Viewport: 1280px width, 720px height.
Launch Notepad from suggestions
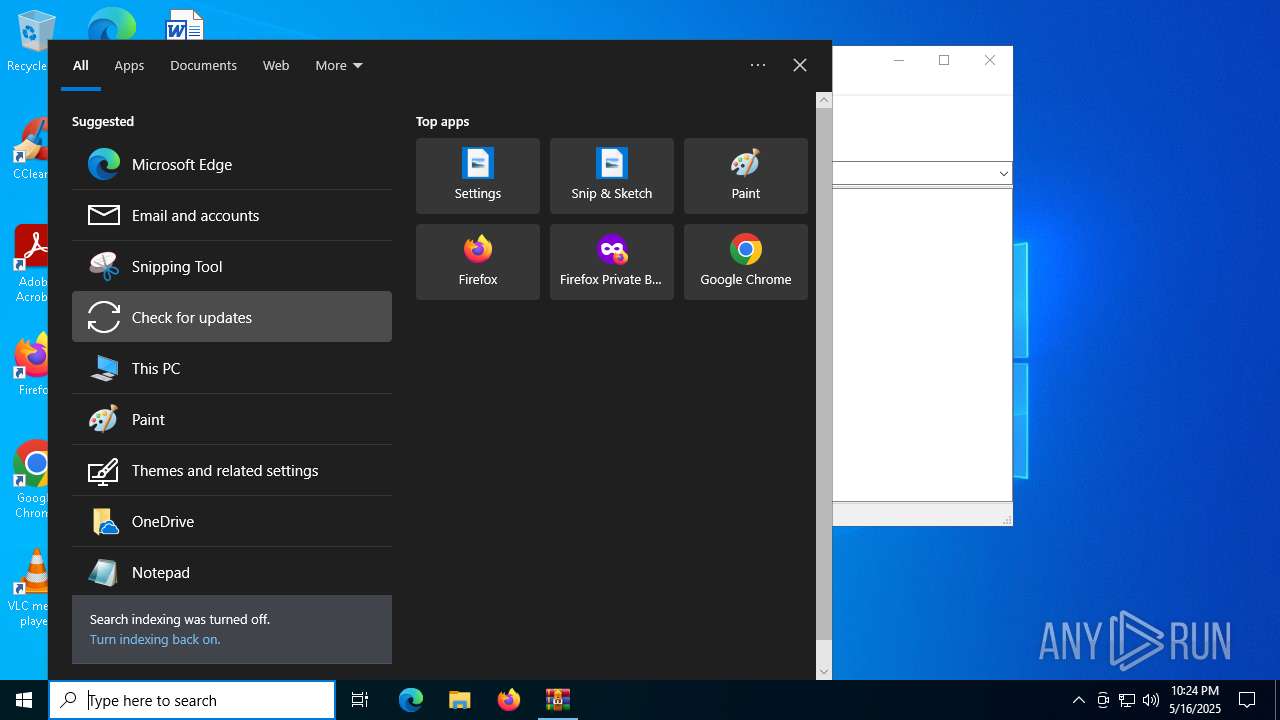[232, 572]
